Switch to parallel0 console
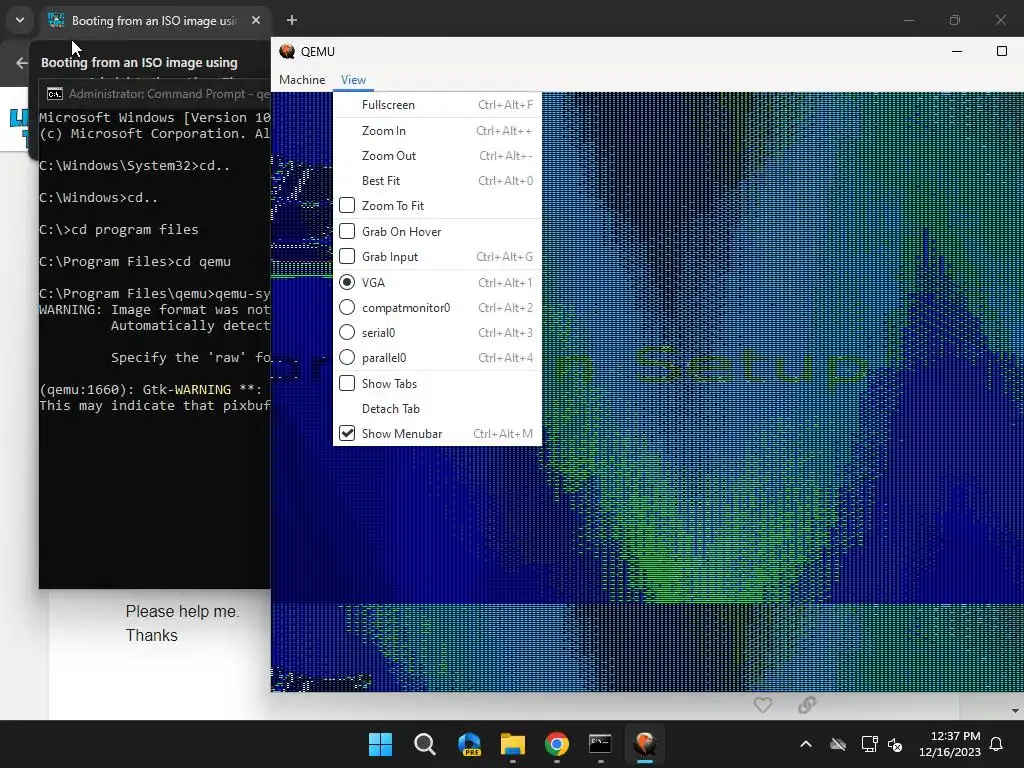Viewport: 1024px width, 768px height. pyautogui.click(x=437, y=357)
